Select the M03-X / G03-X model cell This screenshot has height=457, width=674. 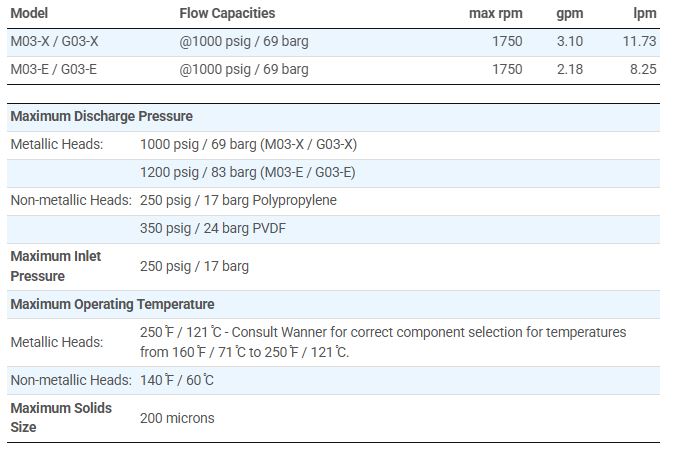pyautogui.click(x=54, y=41)
